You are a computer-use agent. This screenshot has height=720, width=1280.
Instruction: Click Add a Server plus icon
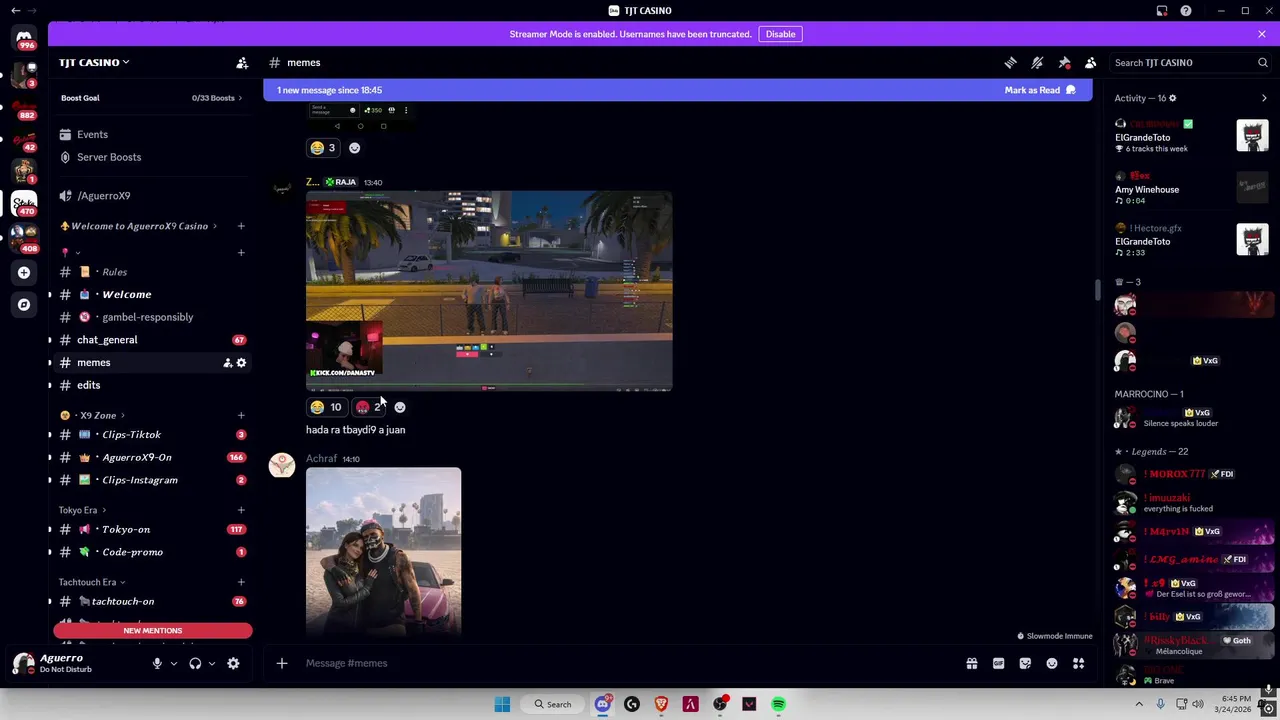click(x=24, y=272)
